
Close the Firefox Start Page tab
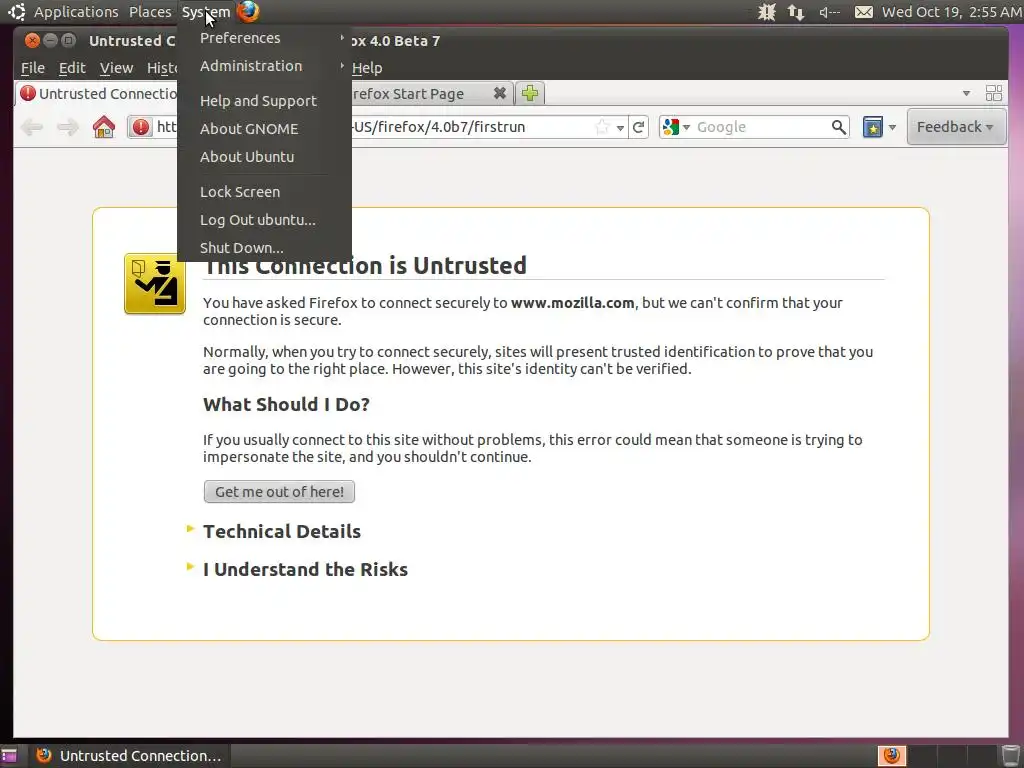tap(500, 93)
